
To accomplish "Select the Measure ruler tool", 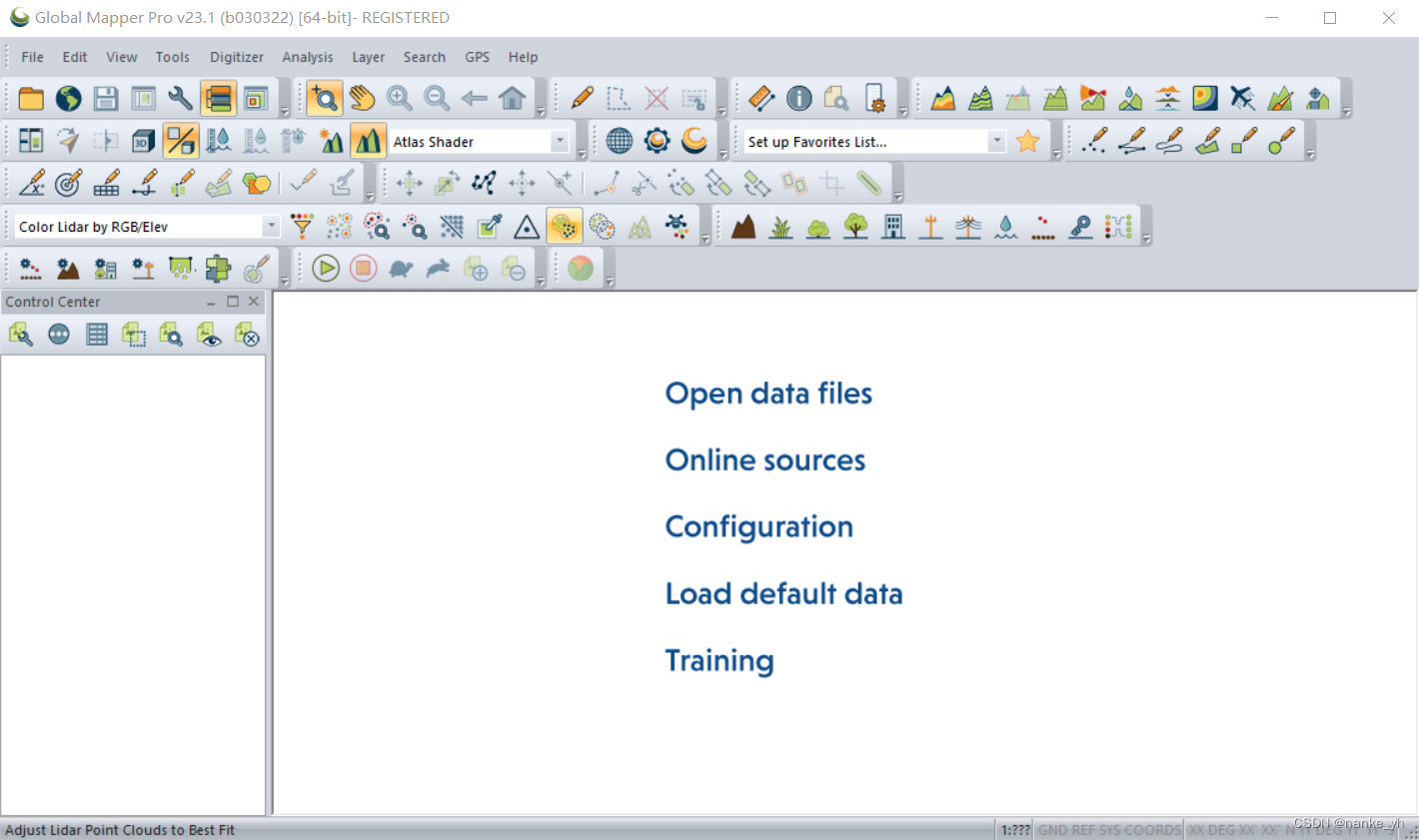I will 761,98.
